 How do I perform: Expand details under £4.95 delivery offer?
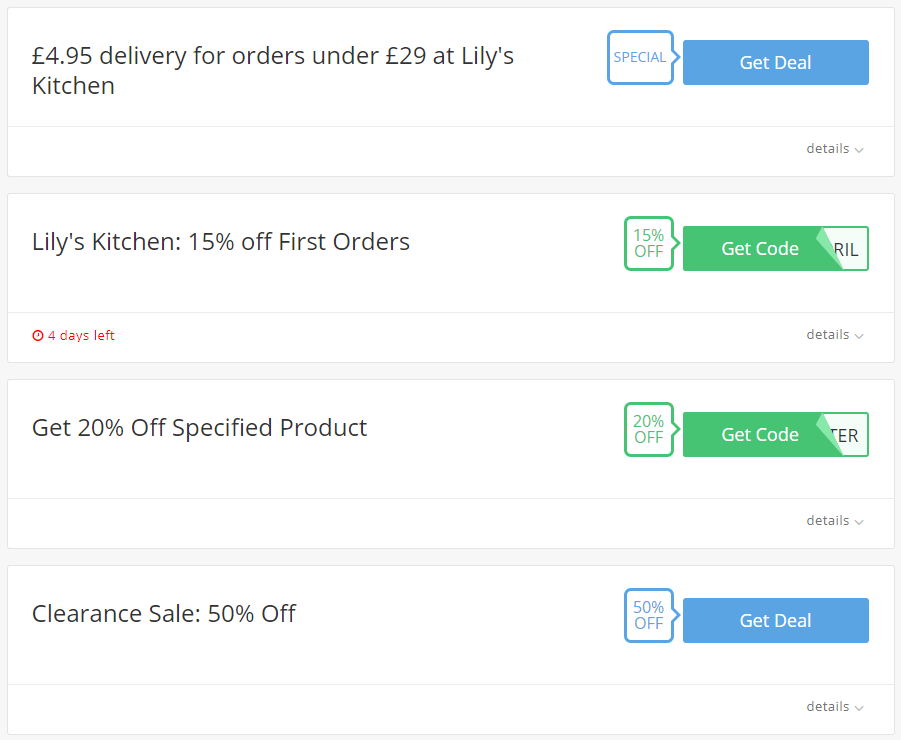tap(835, 149)
